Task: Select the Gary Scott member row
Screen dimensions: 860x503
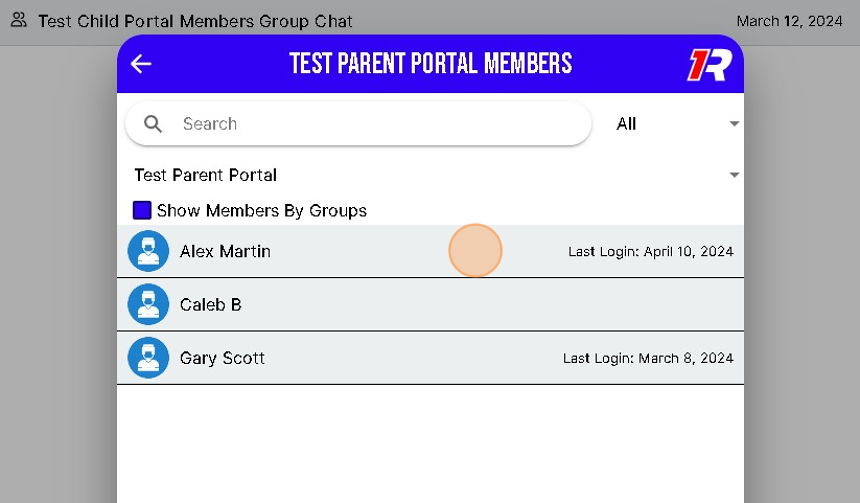Action: (x=400, y=357)
